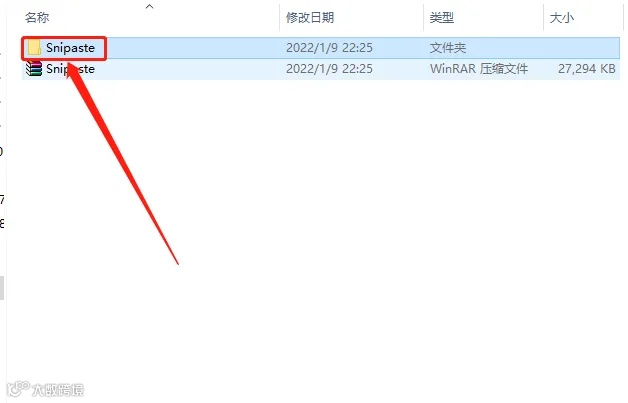Sort files by 名称 column header
The width and height of the screenshot is (628, 403).
point(37,18)
